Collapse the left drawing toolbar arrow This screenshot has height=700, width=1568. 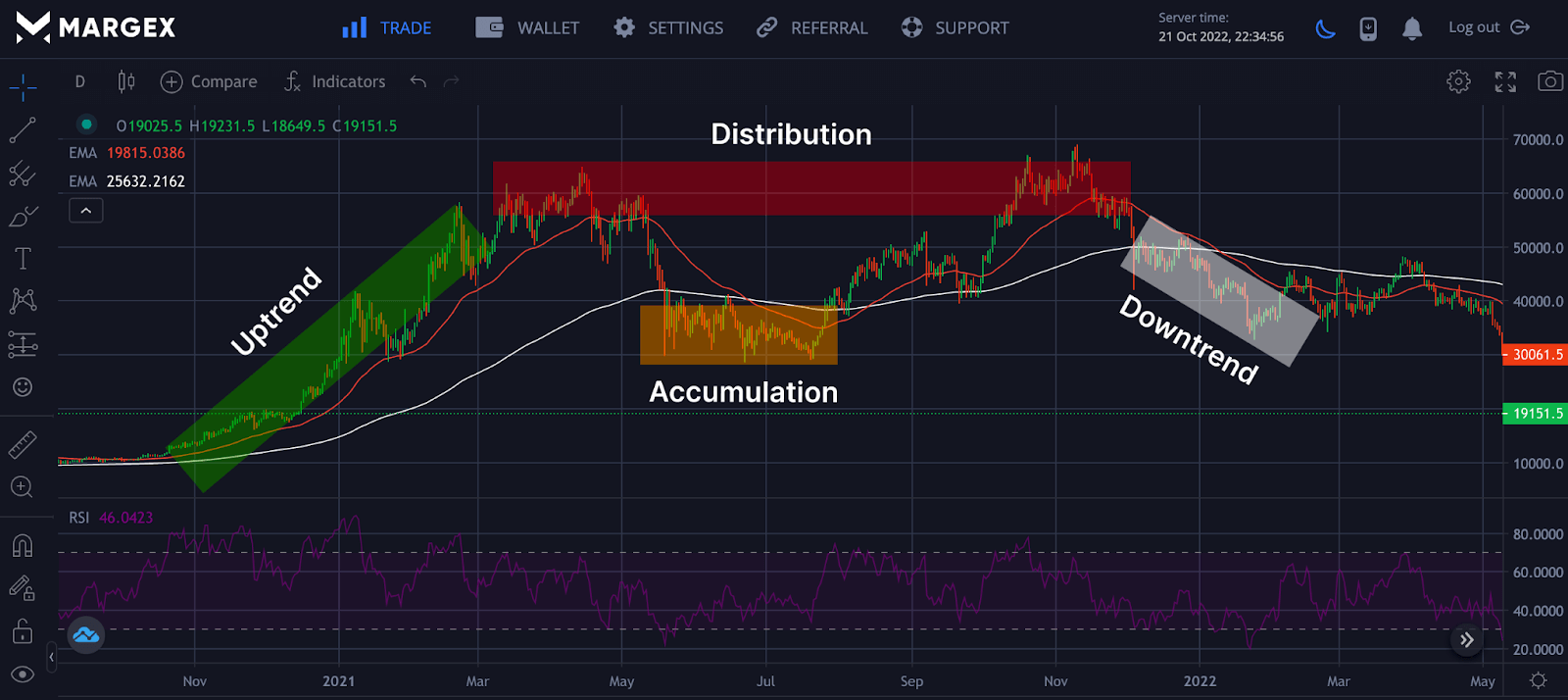point(51,657)
